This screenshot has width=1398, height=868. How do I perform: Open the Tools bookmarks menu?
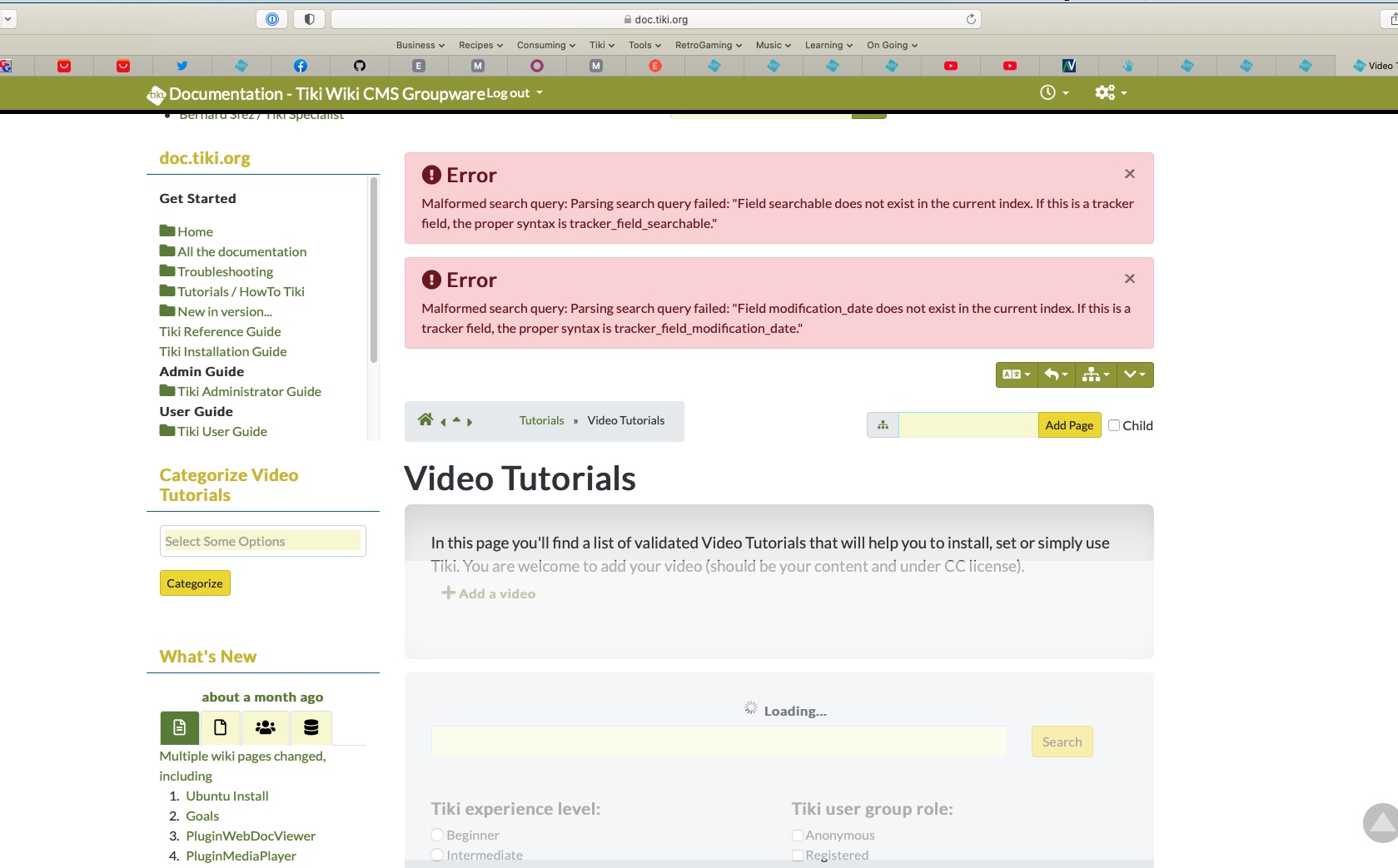coord(645,45)
